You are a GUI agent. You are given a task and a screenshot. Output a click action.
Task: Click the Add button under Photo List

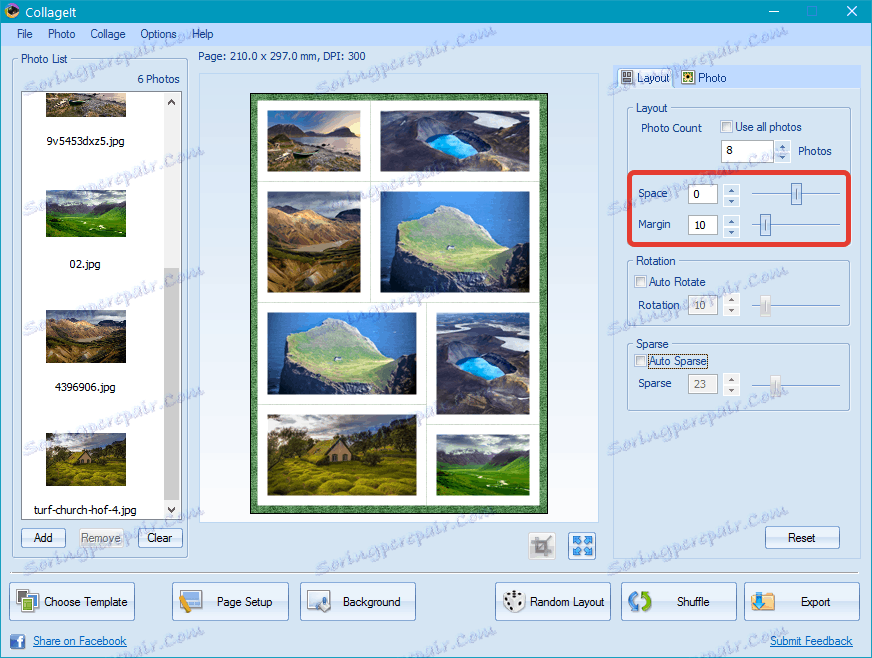[43, 538]
